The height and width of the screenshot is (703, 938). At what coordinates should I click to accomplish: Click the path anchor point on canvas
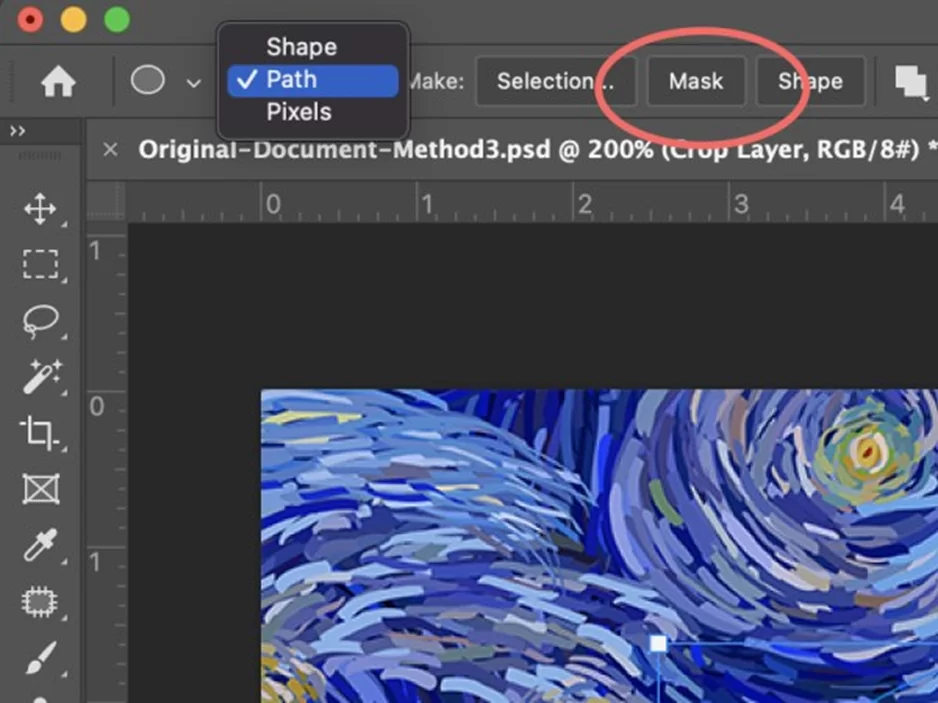click(x=658, y=643)
